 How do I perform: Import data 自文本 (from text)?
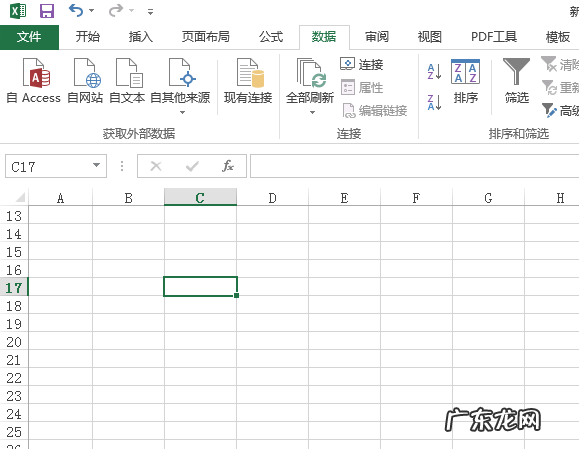coord(127,81)
